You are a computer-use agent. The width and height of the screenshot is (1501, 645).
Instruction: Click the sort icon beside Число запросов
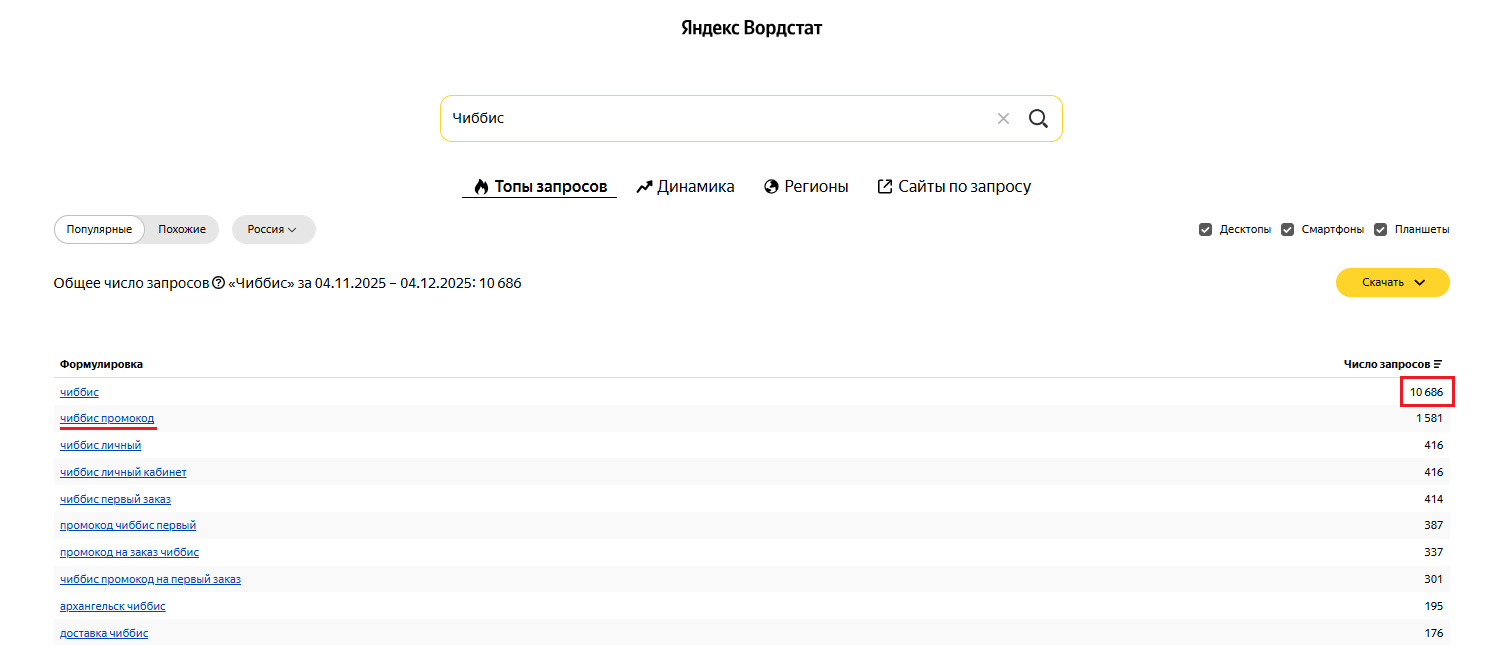coord(1438,364)
